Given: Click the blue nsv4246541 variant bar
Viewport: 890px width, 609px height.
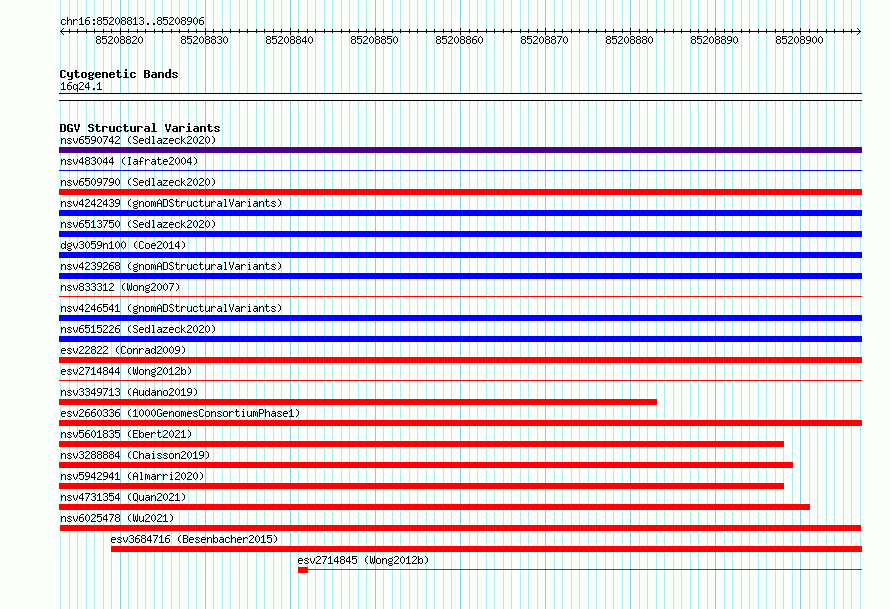Looking at the screenshot, I should click(x=460, y=318).
